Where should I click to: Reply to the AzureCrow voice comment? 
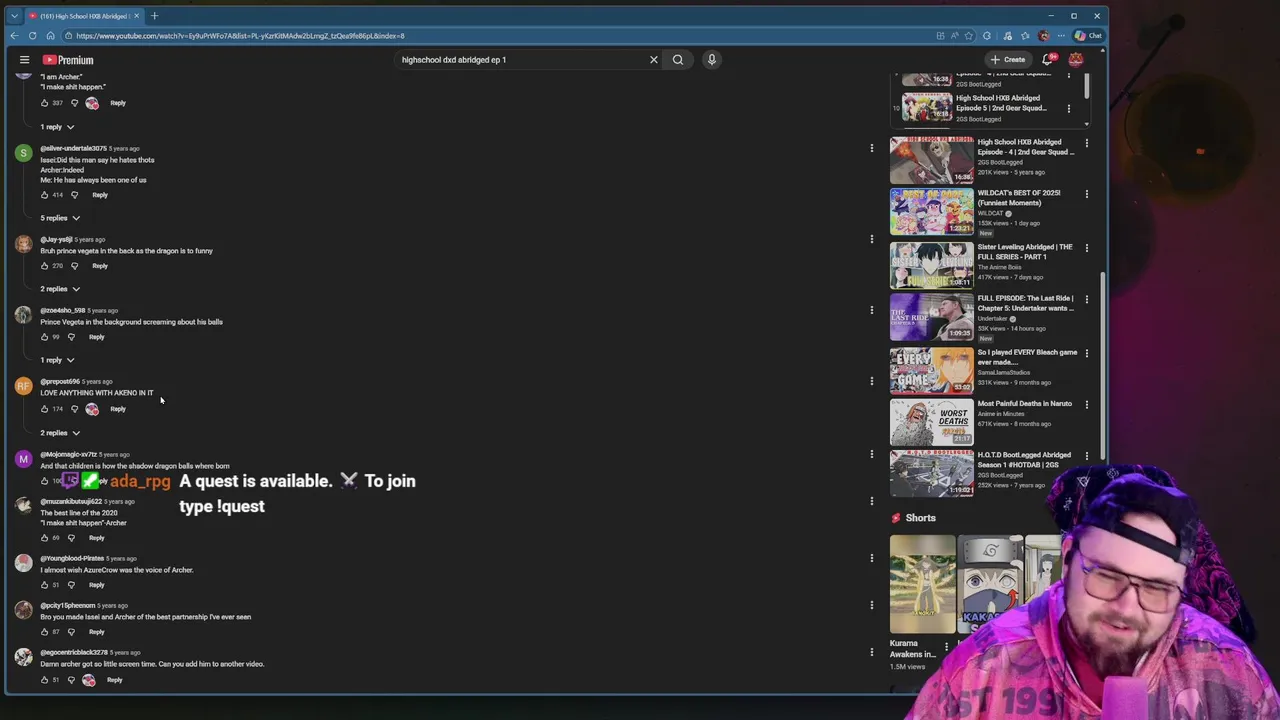click(97, 585)
